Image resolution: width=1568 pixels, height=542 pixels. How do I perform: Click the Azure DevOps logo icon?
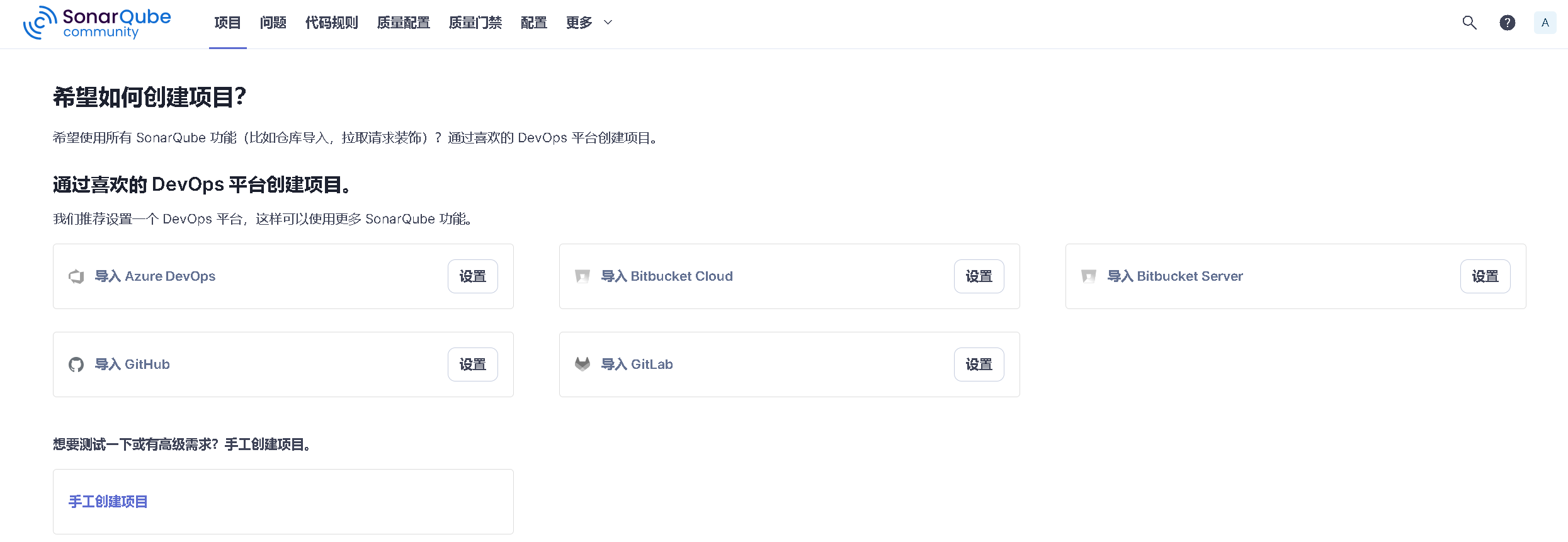(x=76, y=276)
